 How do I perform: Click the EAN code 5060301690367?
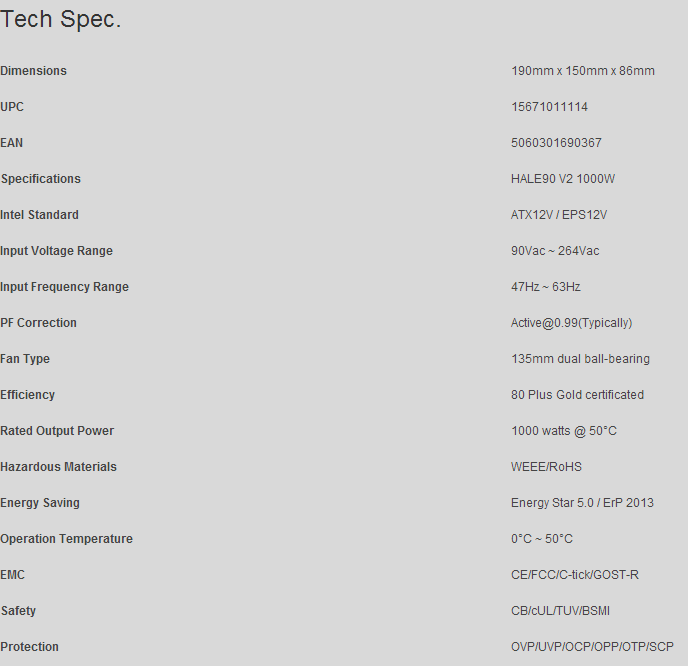click(556, 143)
